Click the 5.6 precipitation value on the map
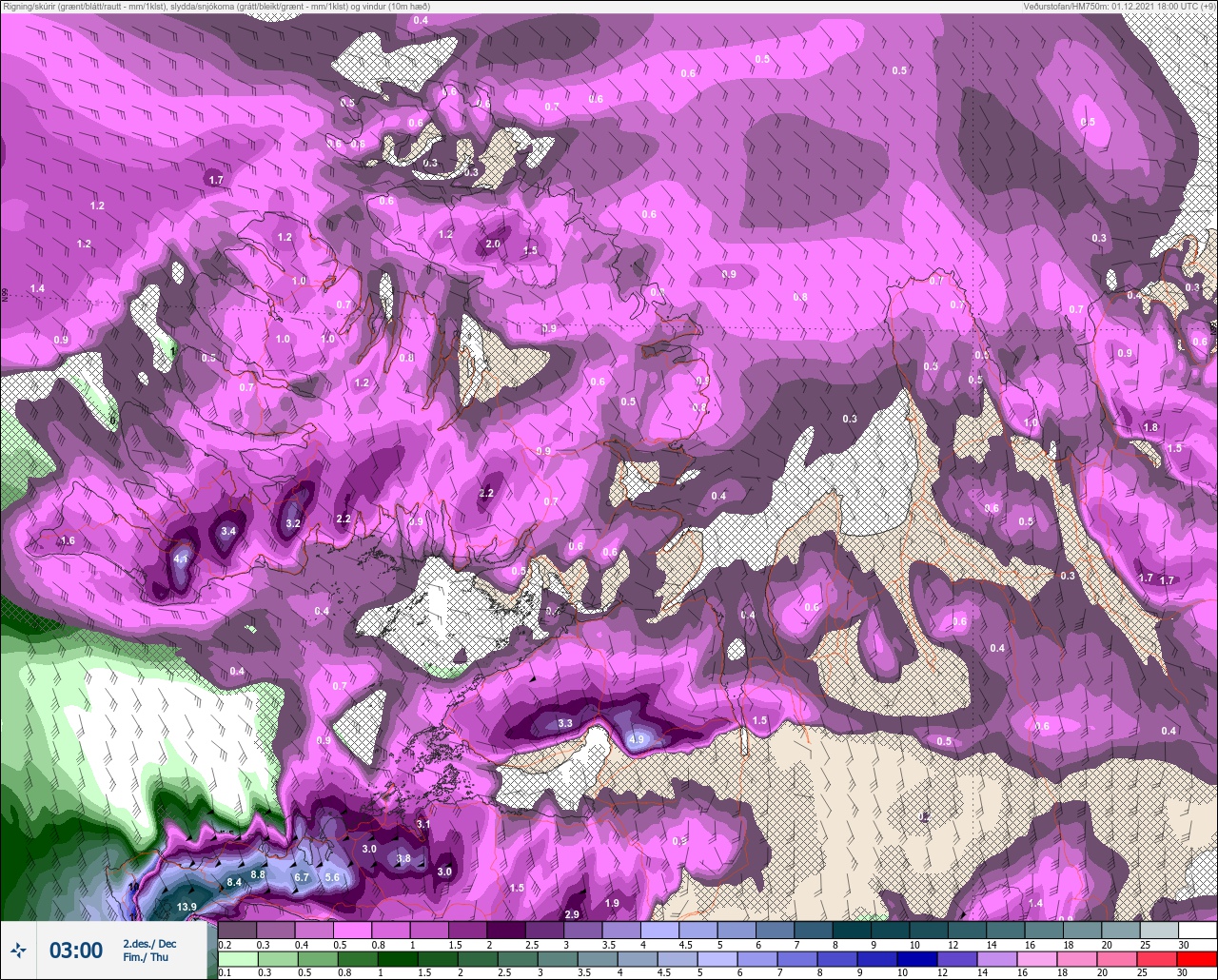1218x980 pixels. (x=332, y=877)
